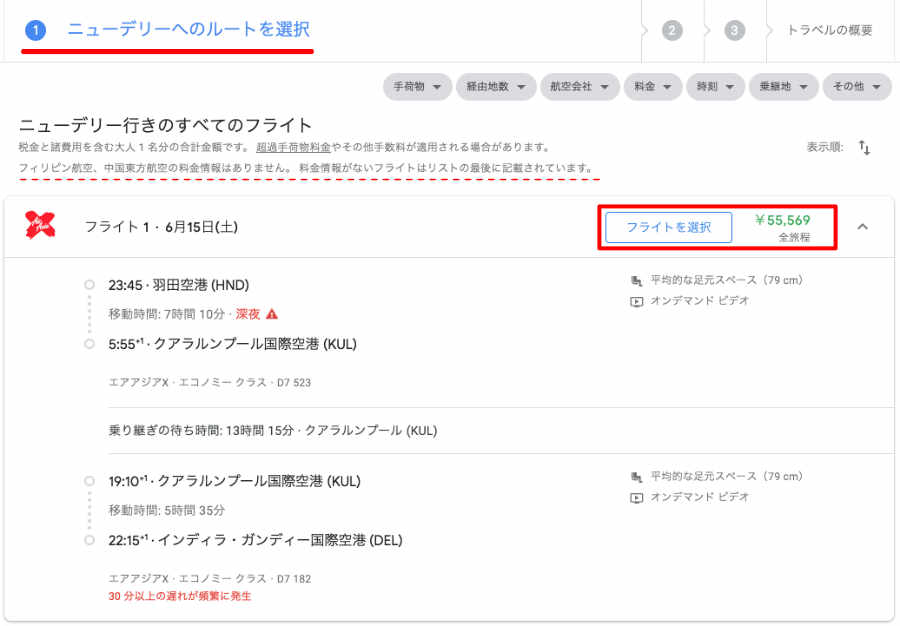Select step 1 circle in progress bar
The image size is (900, 626).
coord(36,30)
